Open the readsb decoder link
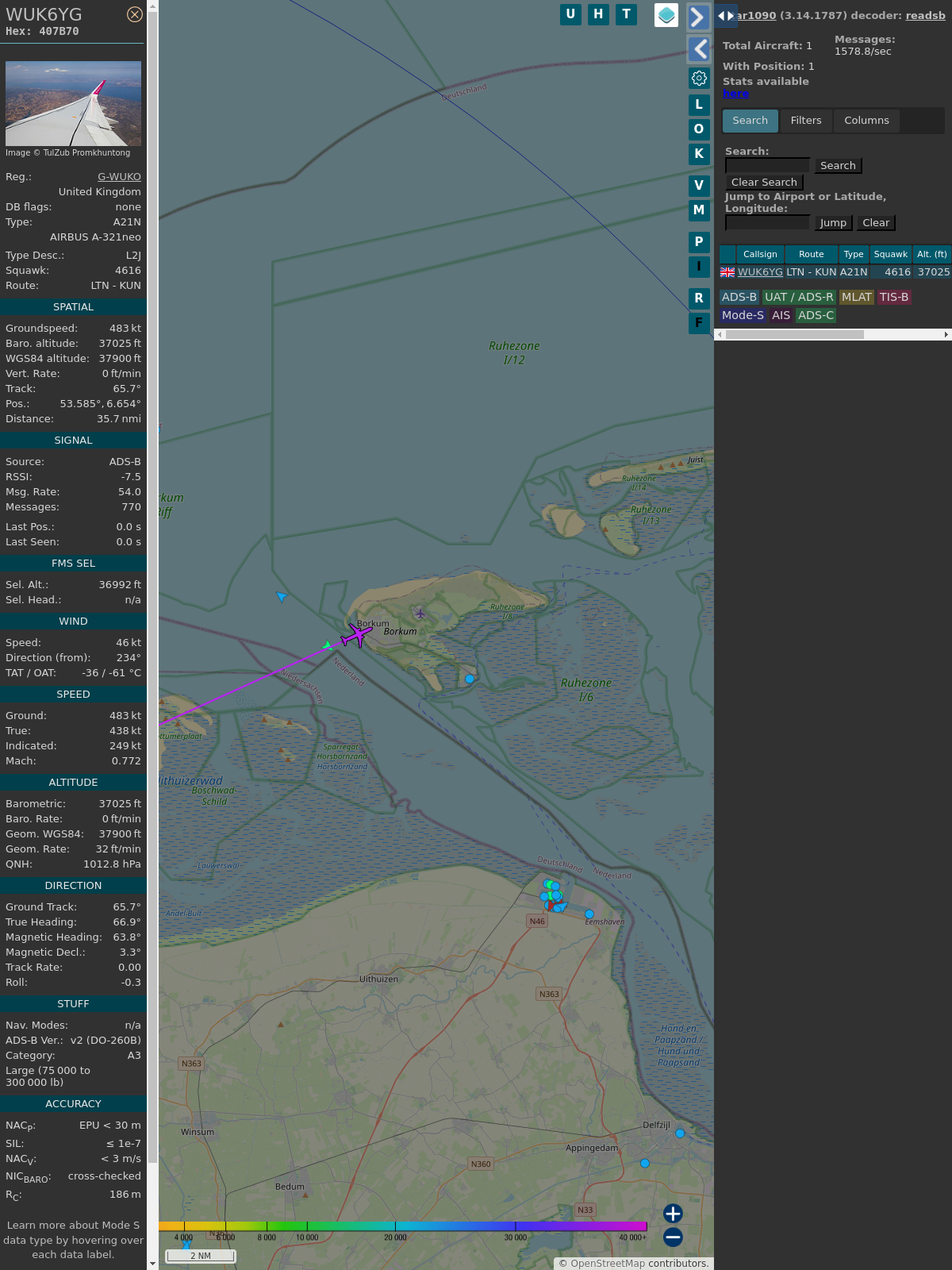 tap(925, 15)
